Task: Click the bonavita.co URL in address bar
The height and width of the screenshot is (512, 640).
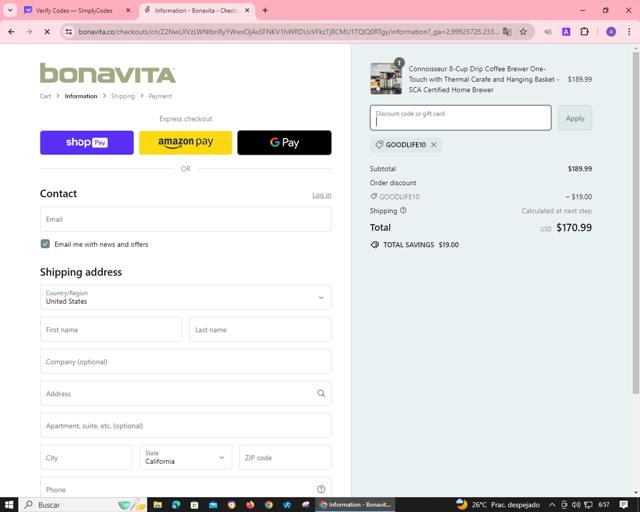Action: click(288, 31)
